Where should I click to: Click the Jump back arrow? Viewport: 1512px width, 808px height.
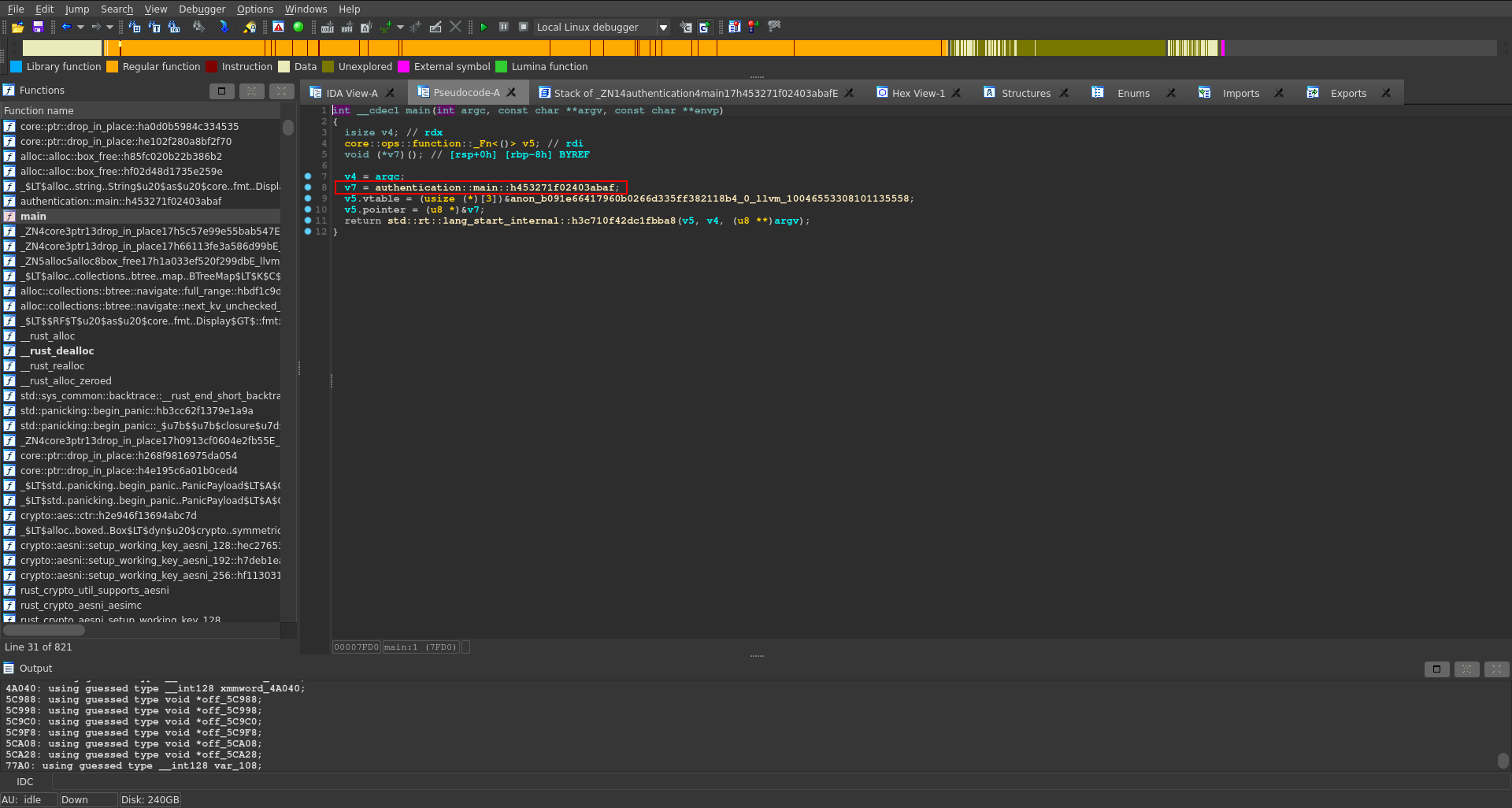(x=67, y=28)
